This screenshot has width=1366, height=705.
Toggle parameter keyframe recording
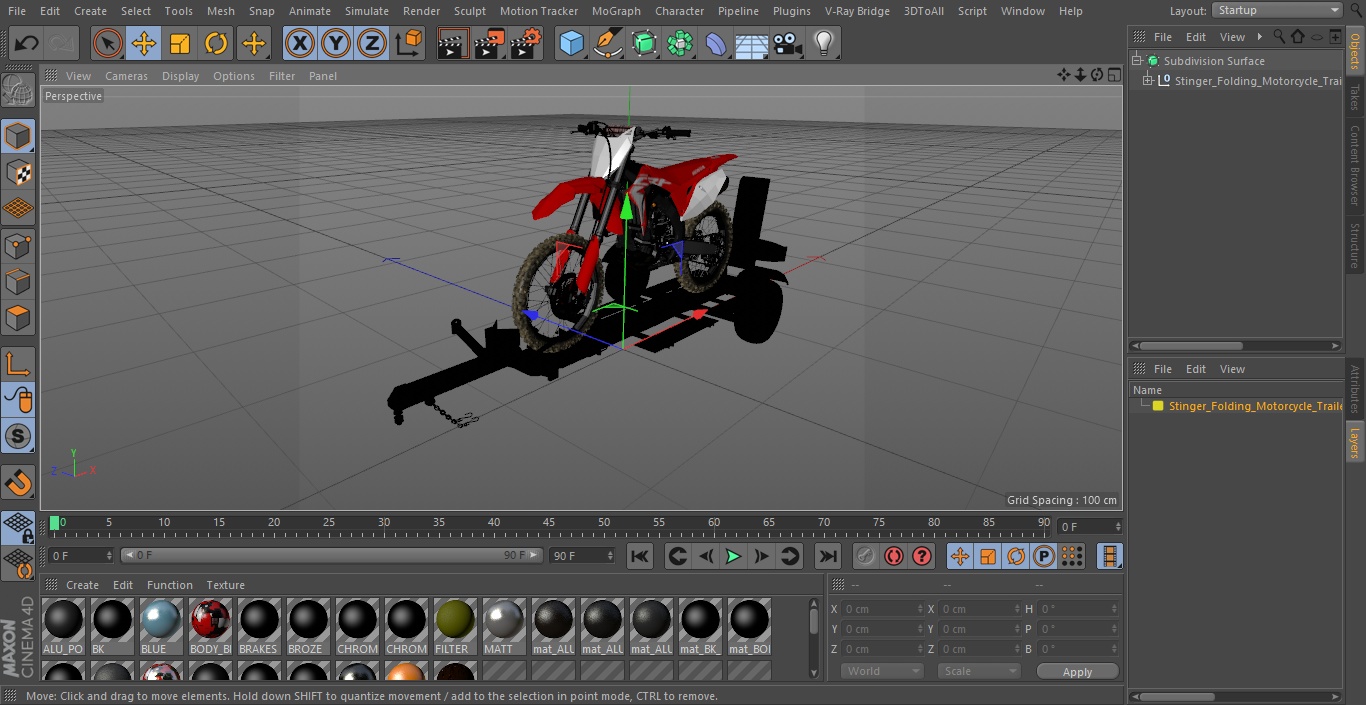point(1044,556)
